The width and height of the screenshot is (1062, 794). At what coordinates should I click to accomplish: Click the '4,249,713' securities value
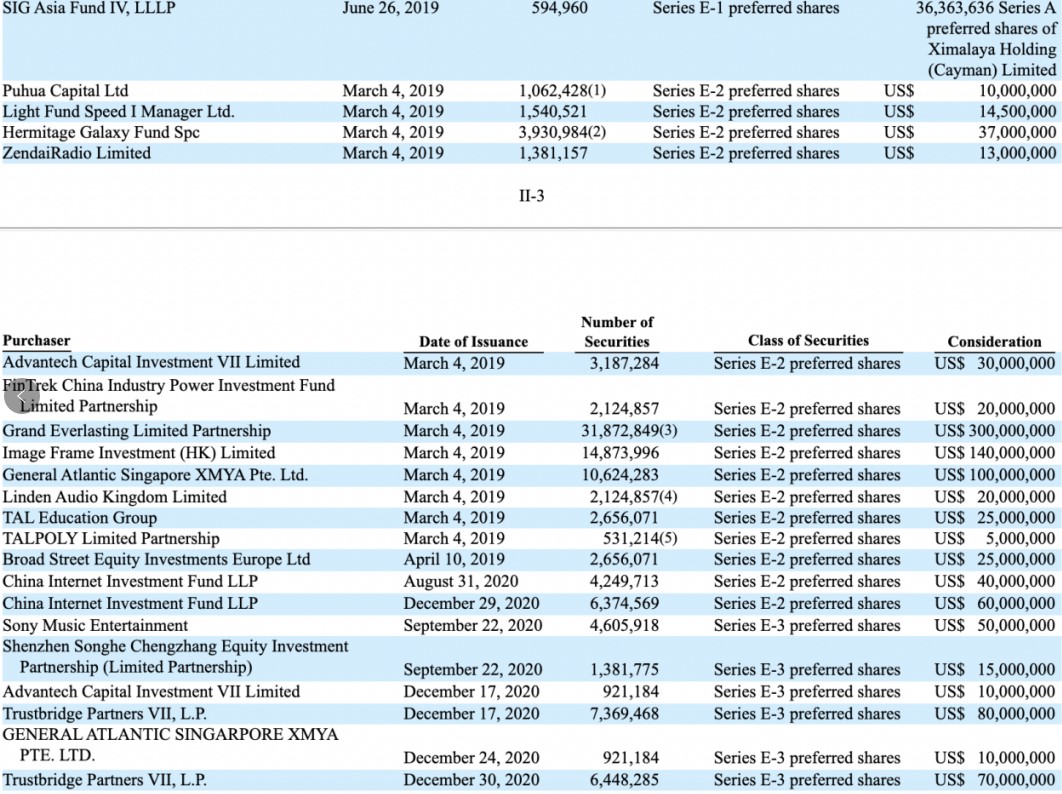(624, 582)
